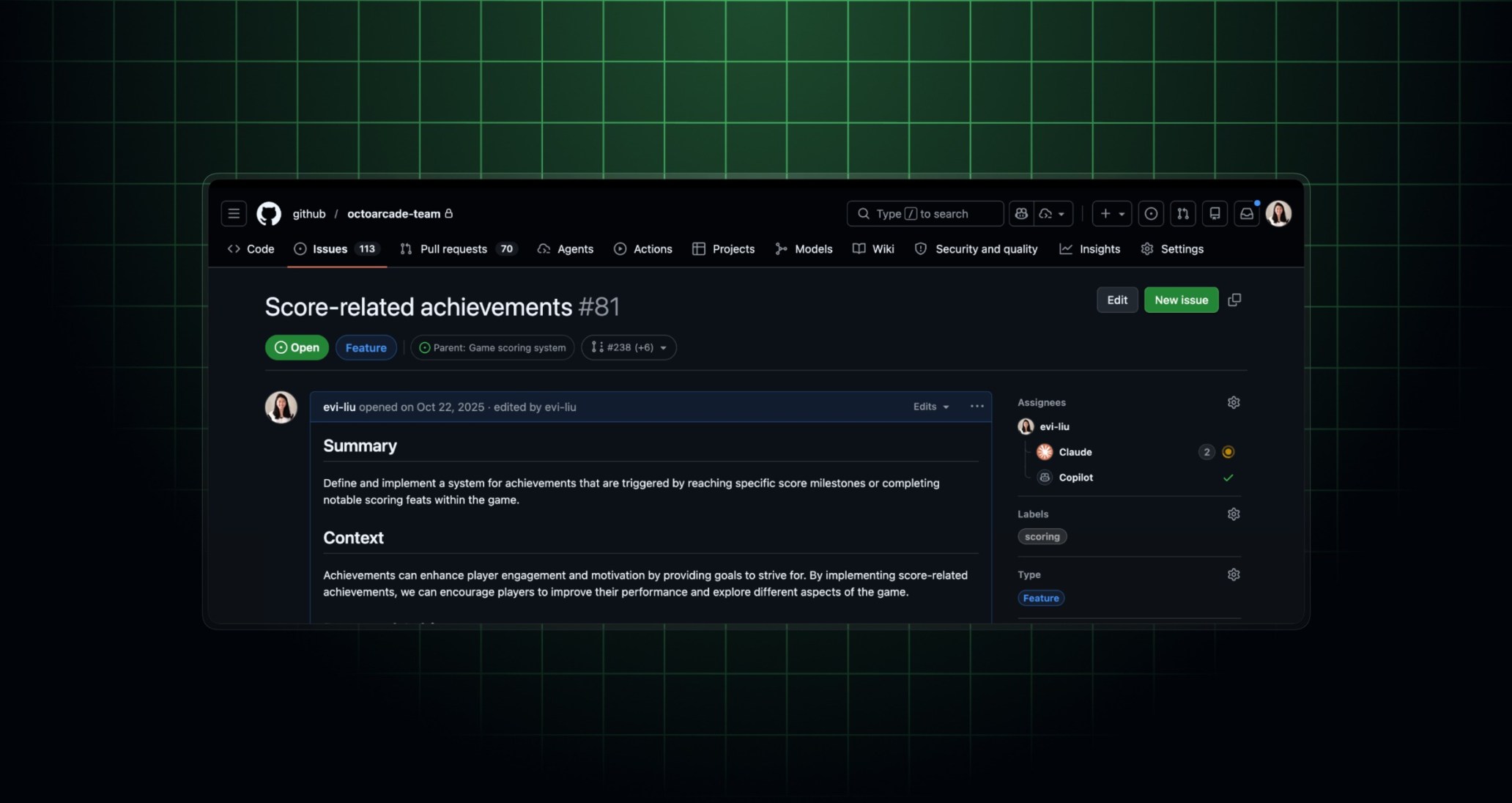This screenshot has height=803, width=1512.
Task: Toggle the Open issue status badge
Action: pos(296,347)
